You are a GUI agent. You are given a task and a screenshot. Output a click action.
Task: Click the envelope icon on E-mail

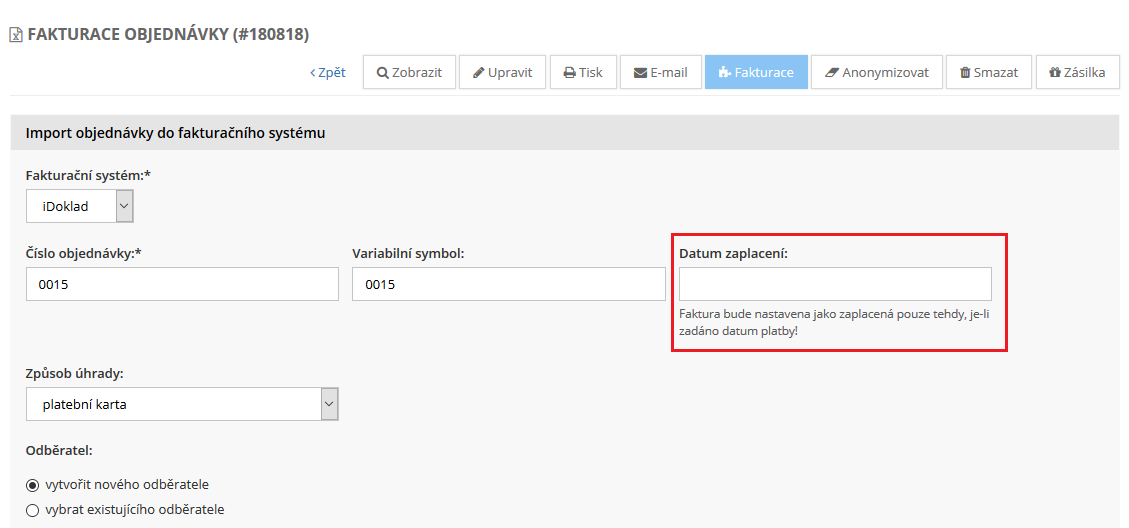pos(640,73)
